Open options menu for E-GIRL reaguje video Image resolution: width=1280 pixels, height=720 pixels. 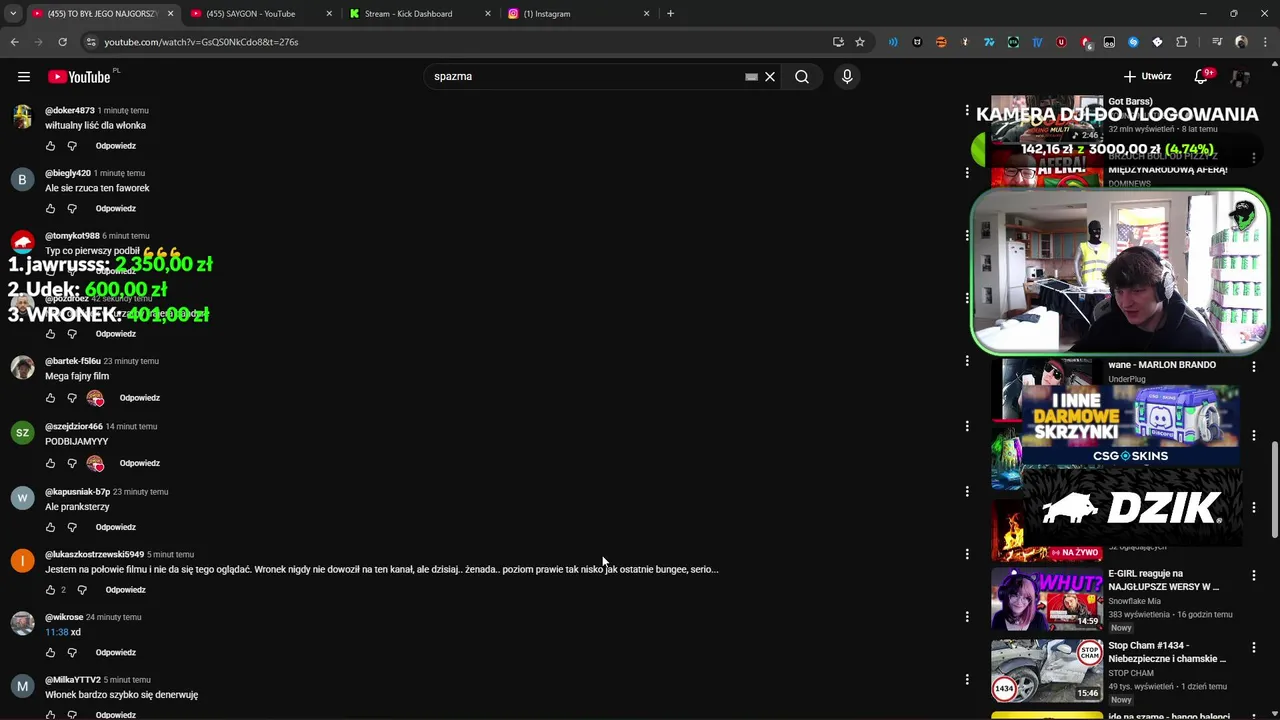coord(1254,576)
